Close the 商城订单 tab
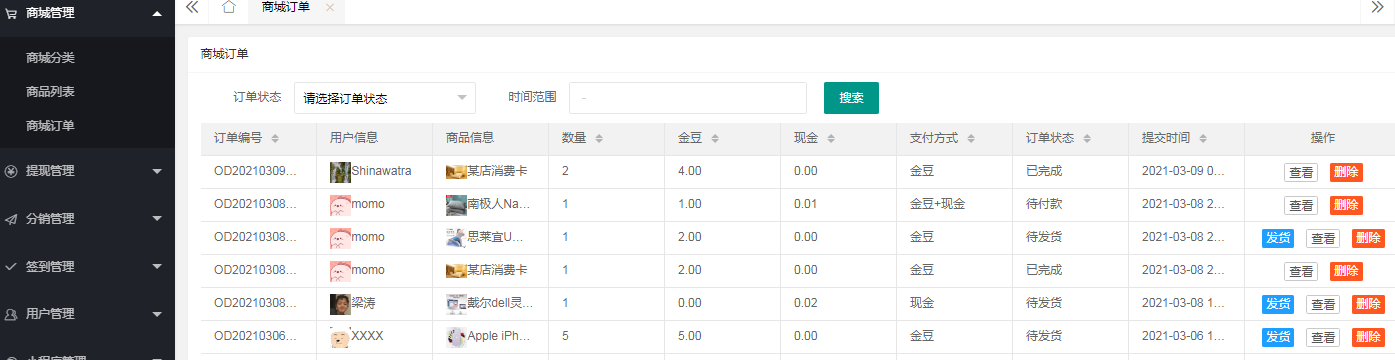The width and height of the screenshot is (1395, 360). click(330, 7)
